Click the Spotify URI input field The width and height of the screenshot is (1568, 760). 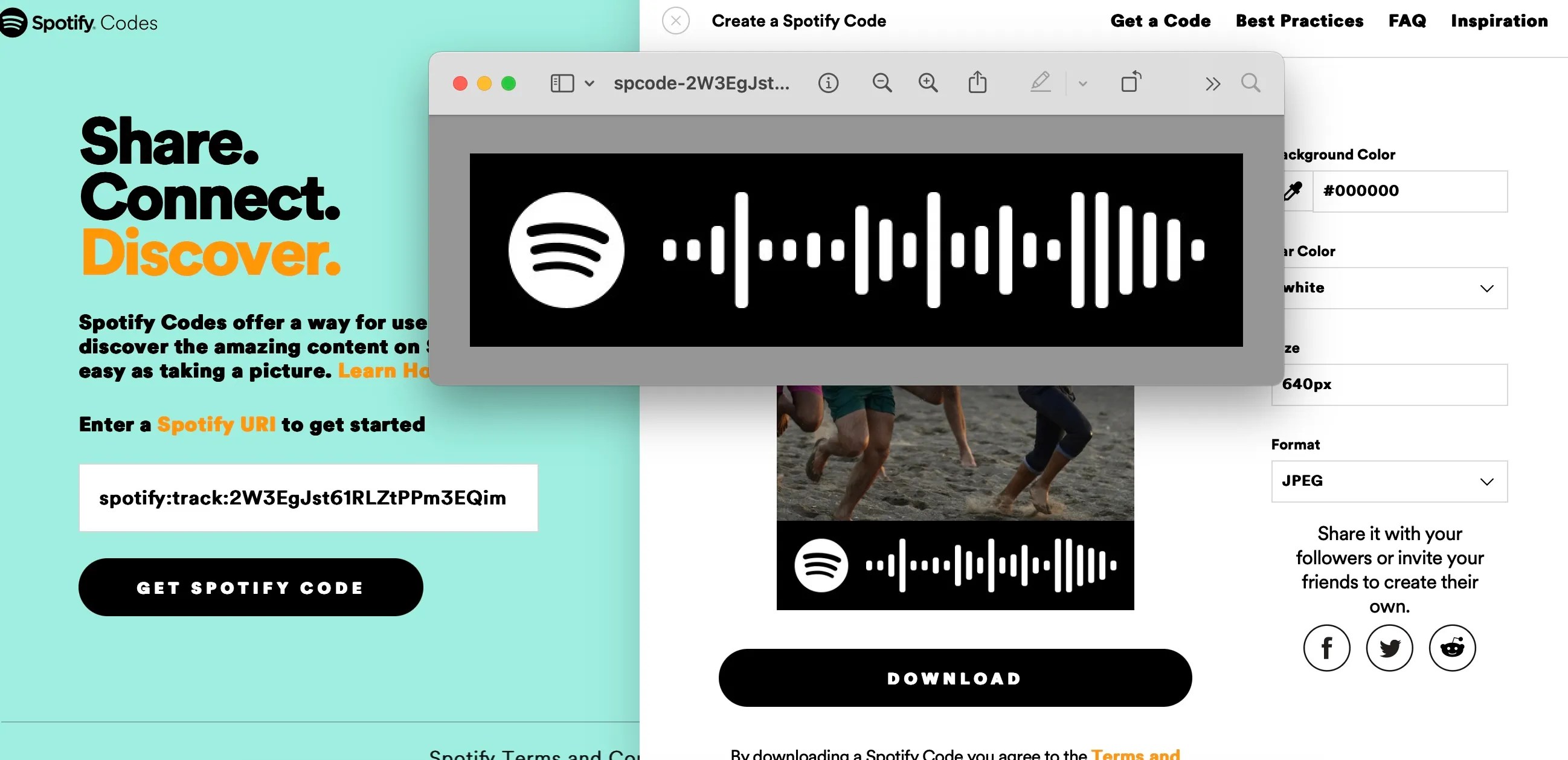(x=308, y=498)
